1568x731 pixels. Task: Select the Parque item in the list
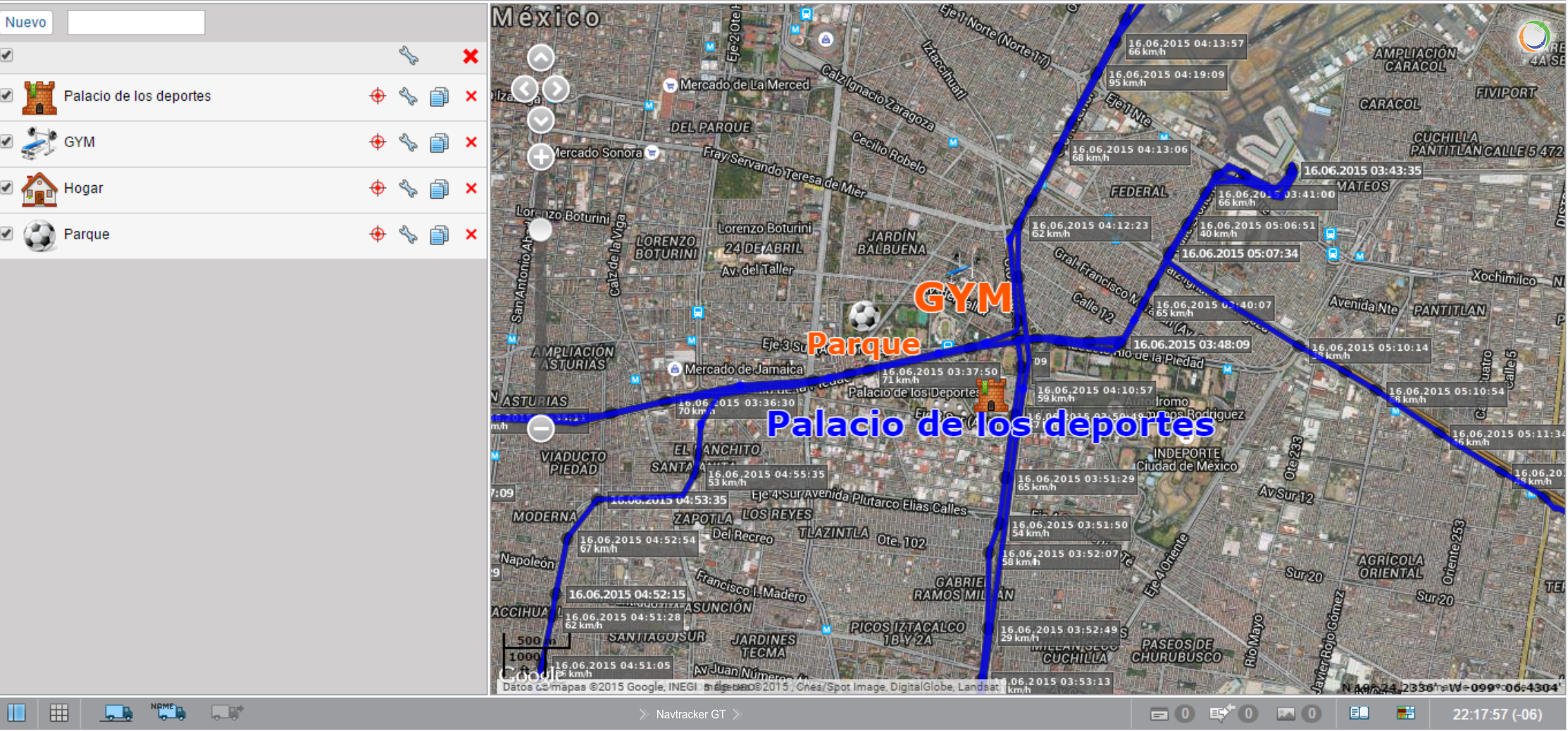pyautogui.click(x=87, y=235)
